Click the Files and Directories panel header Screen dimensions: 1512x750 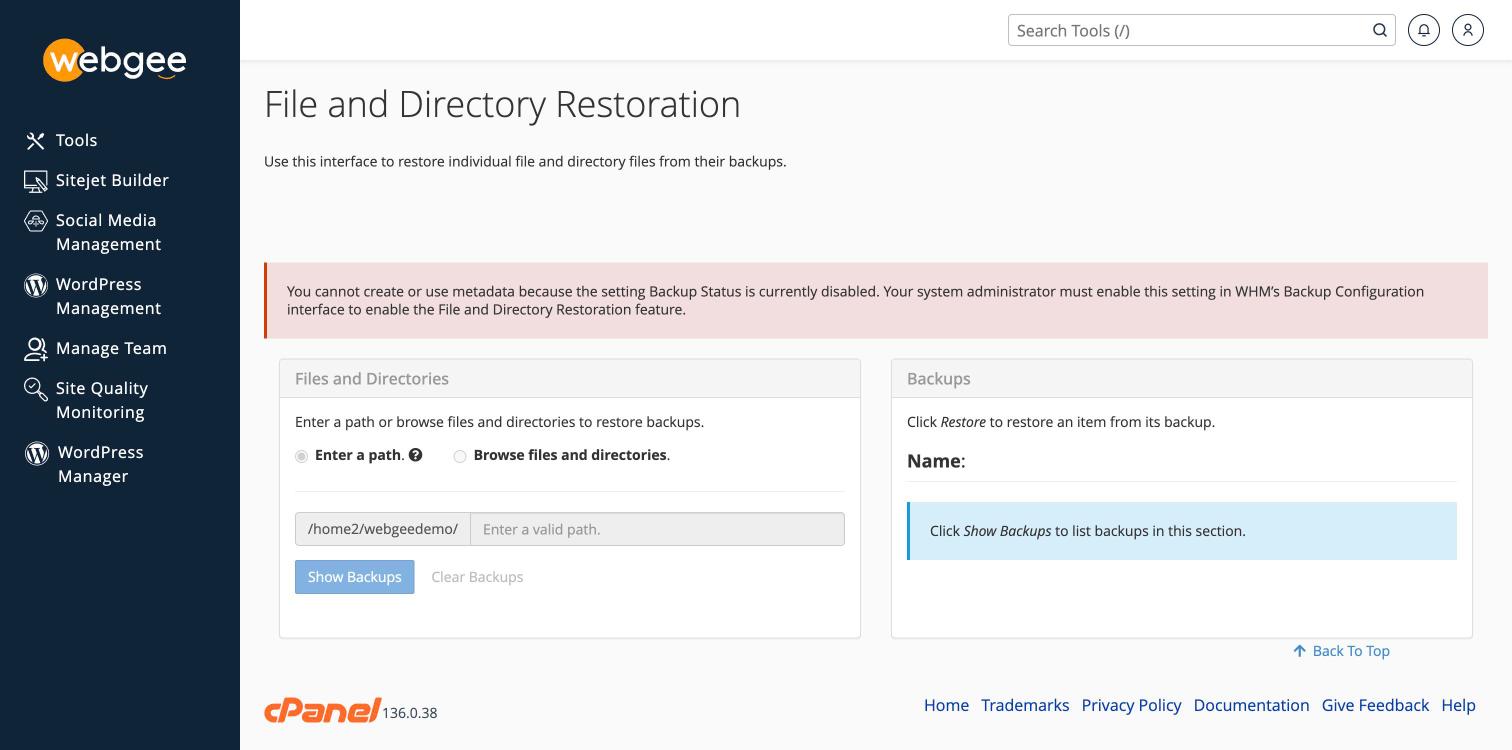click(570, 379)
